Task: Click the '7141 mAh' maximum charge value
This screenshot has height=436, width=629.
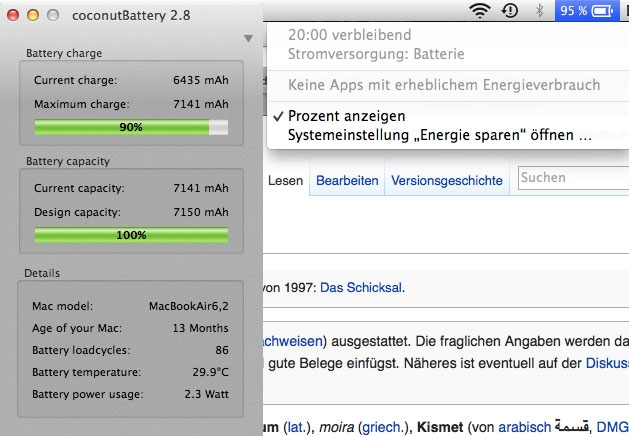Action: point(201,104)
